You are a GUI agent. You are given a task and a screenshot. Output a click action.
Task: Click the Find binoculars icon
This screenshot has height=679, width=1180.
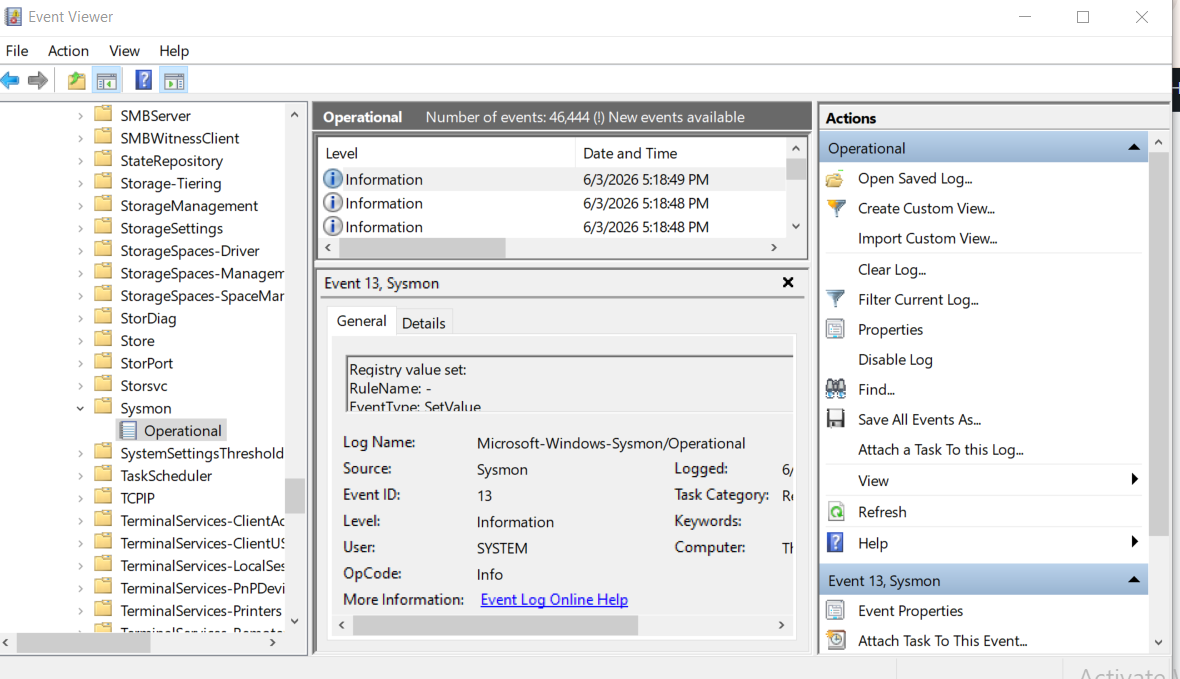(x=835, y=389)
